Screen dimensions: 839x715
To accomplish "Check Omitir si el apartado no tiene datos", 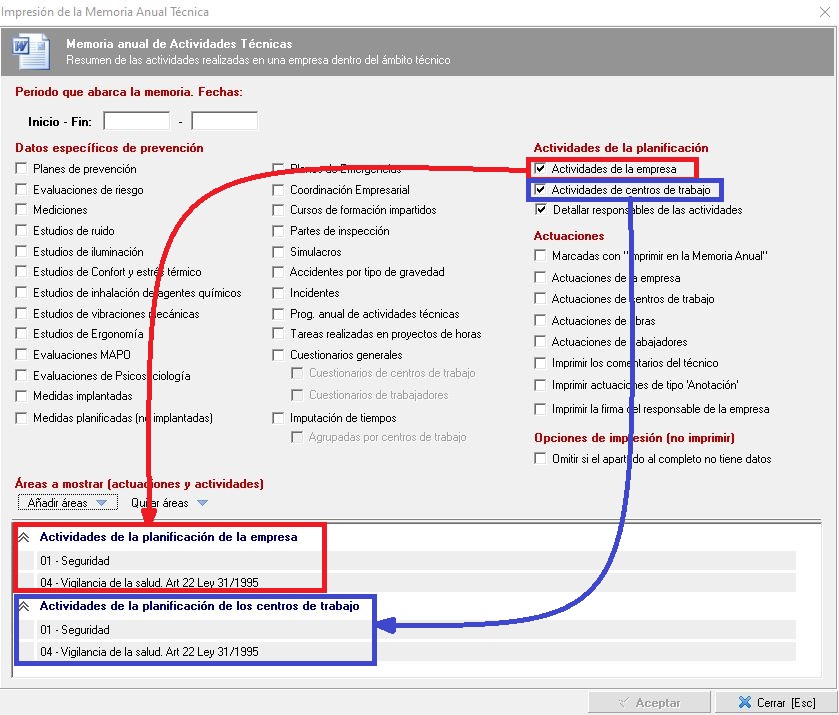I will coord(540,459).
